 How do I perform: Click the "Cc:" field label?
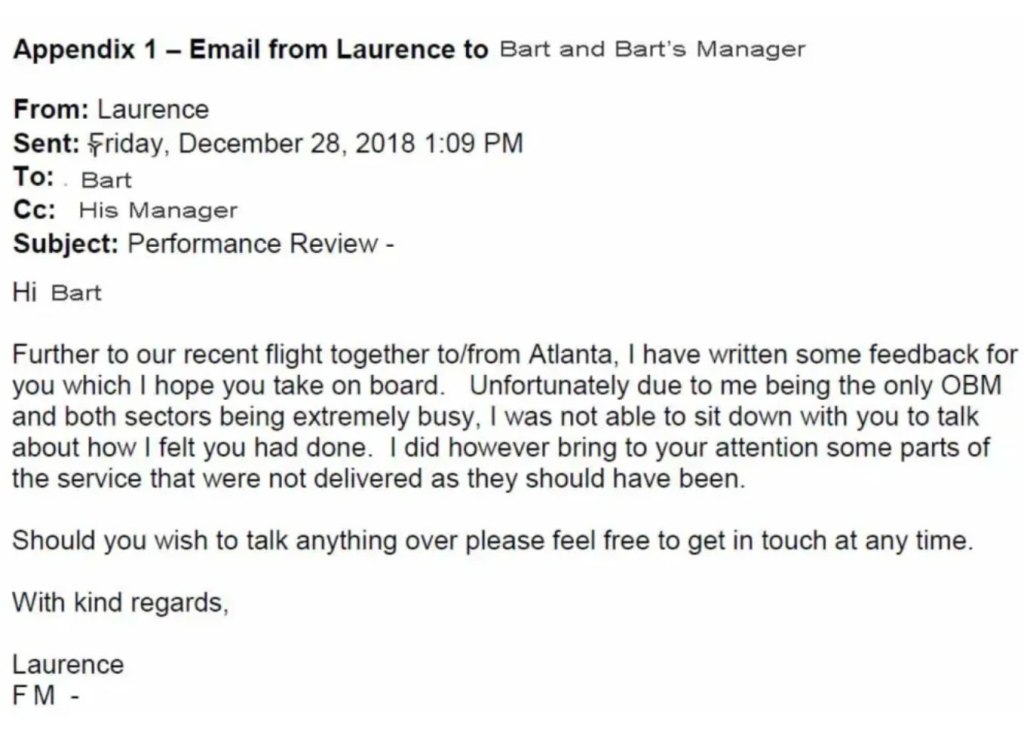pyautogui.click(x=34, y=210)
